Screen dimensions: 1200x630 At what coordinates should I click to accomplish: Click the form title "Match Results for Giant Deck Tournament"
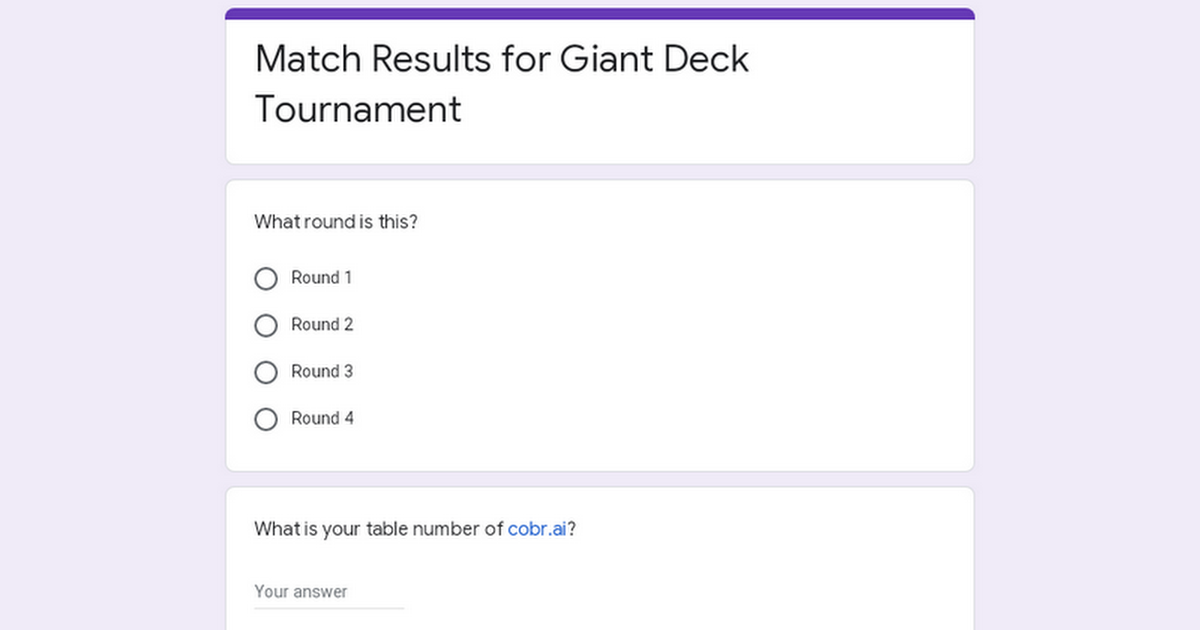click(502, 84)
